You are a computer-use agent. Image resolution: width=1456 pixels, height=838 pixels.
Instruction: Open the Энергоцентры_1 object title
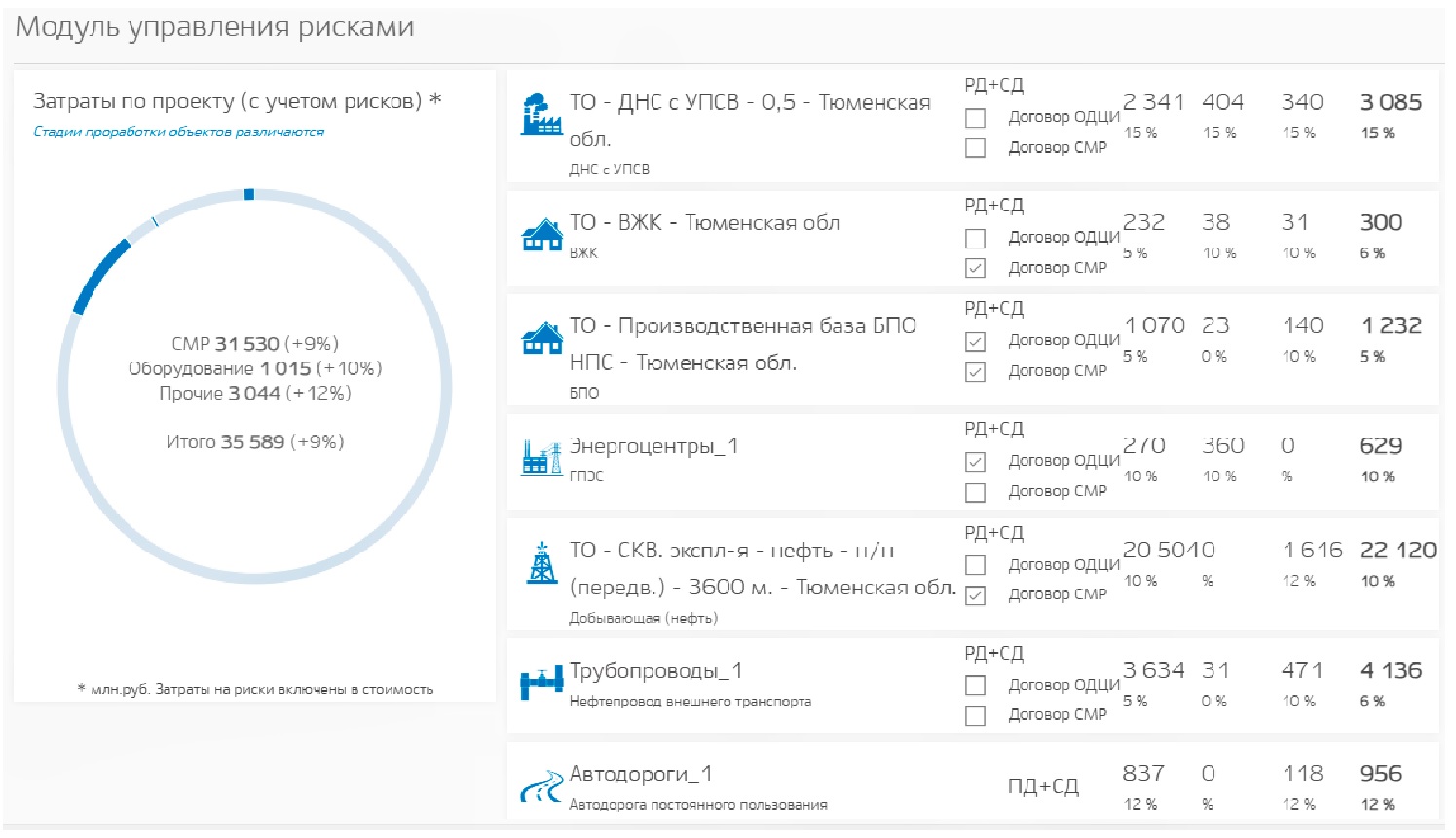coord(653,446)
